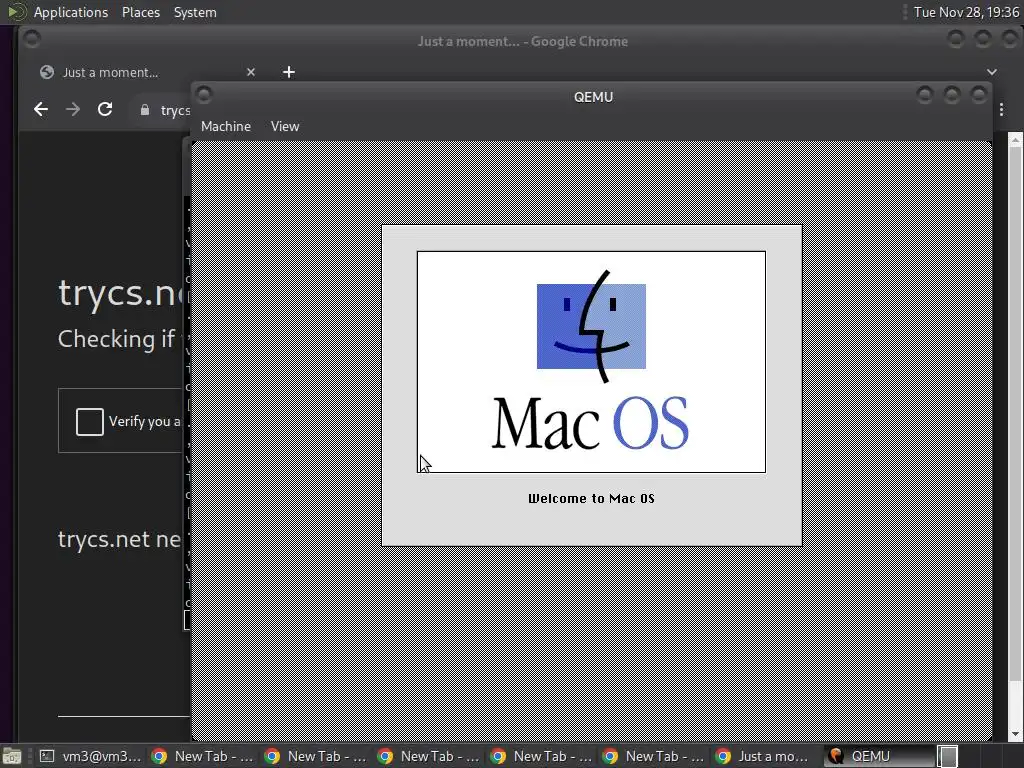Click the 'Welcome to Mac OS' text
The width and height of the screenshot is (1024, 768).
pos(591,498)
